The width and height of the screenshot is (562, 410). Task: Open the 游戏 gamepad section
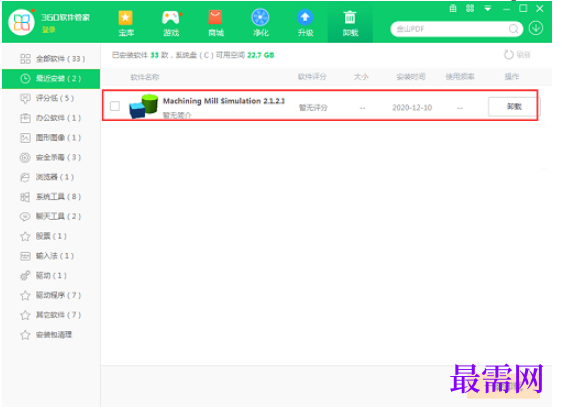[171, 24]
